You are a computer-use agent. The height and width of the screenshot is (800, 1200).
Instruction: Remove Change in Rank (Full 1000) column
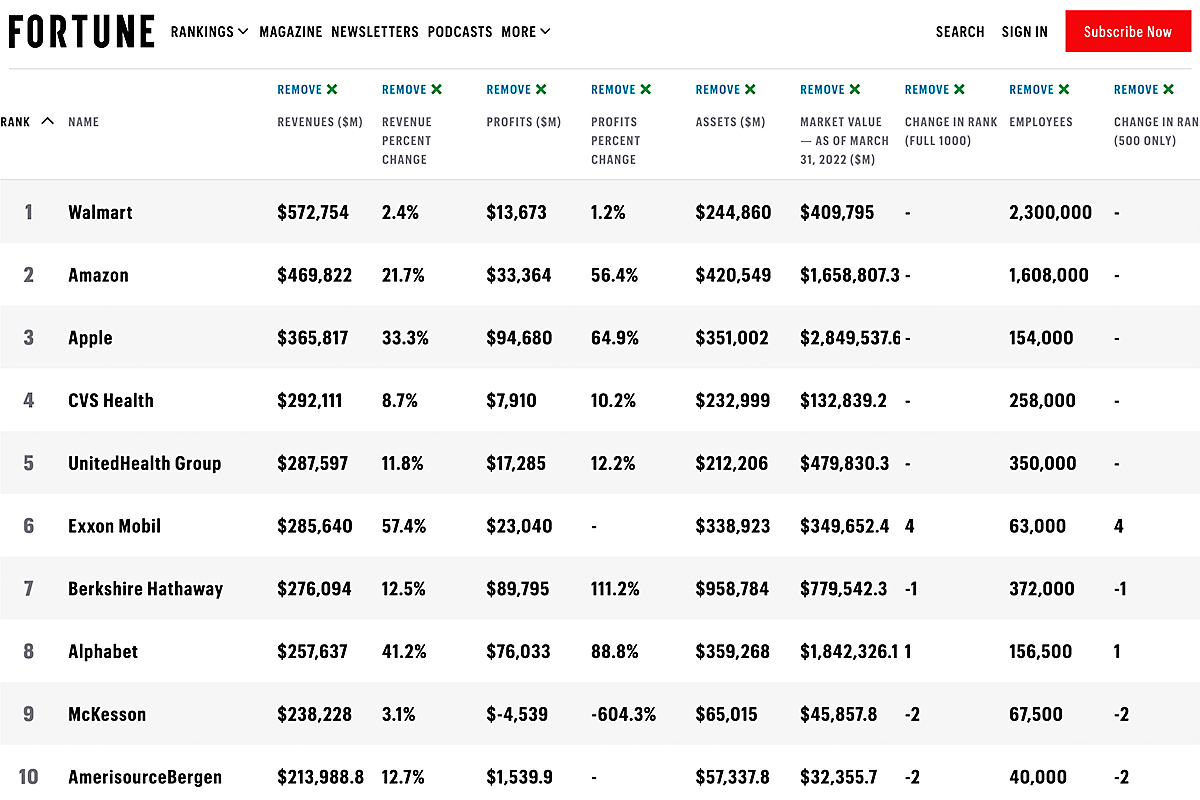tap(935, 90)
